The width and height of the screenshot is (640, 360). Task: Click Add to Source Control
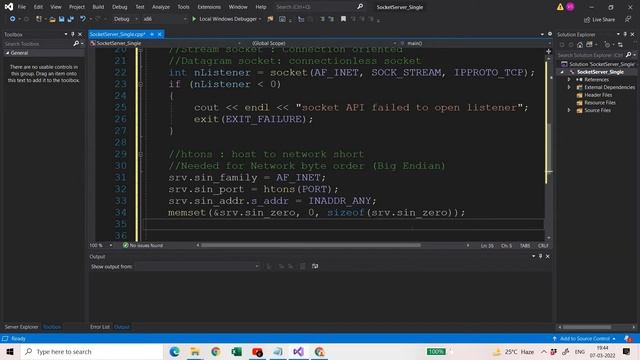pos(584,338)
